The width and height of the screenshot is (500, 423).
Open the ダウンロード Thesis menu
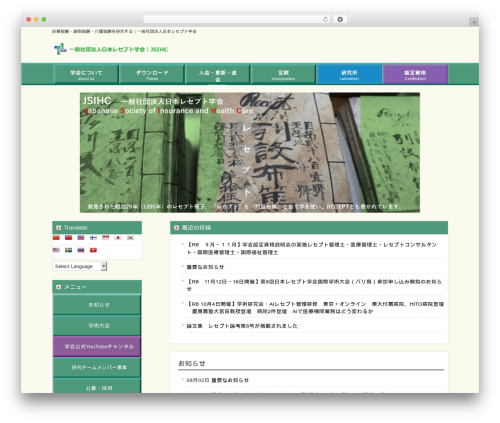[x=152, y=74]
